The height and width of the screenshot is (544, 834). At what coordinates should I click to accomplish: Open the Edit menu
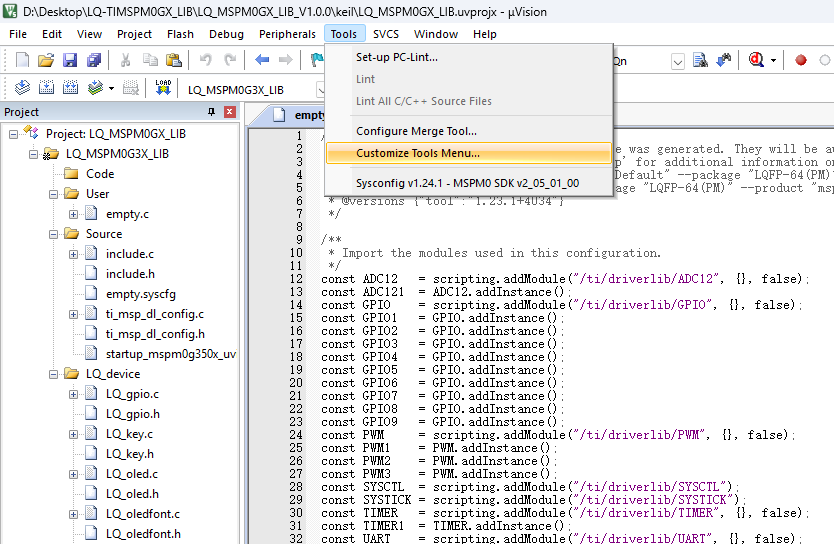coord(52,34)
